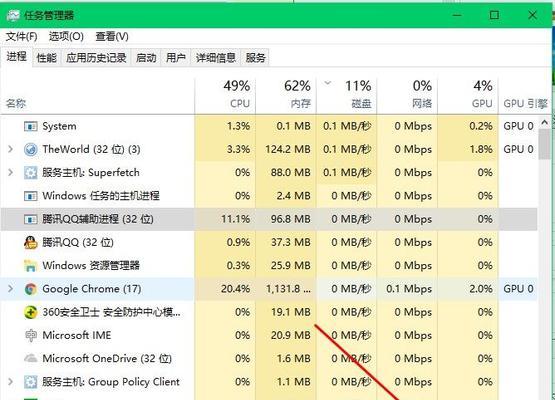555x400 pixels.
Task: Click 腾讯QQ's 37.3 MB memory value
Action: [291, 242]
